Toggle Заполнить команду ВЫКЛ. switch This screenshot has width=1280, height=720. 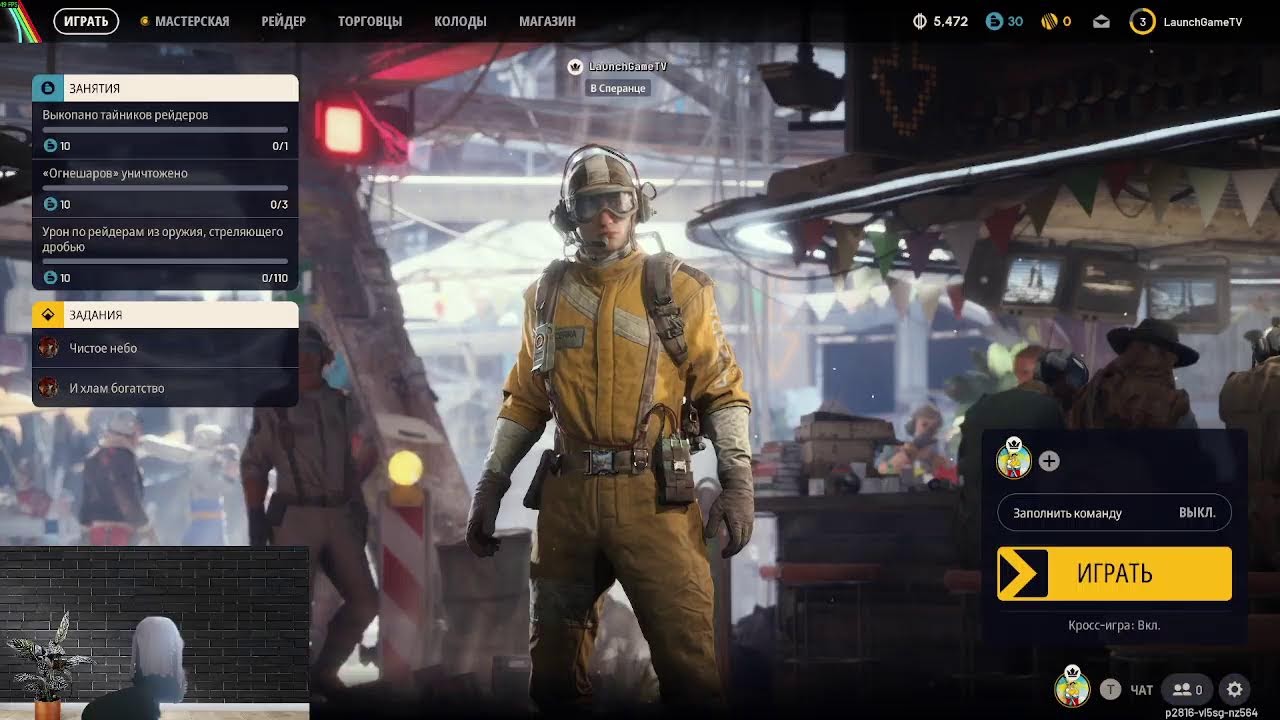click(x=1114, y=513)
